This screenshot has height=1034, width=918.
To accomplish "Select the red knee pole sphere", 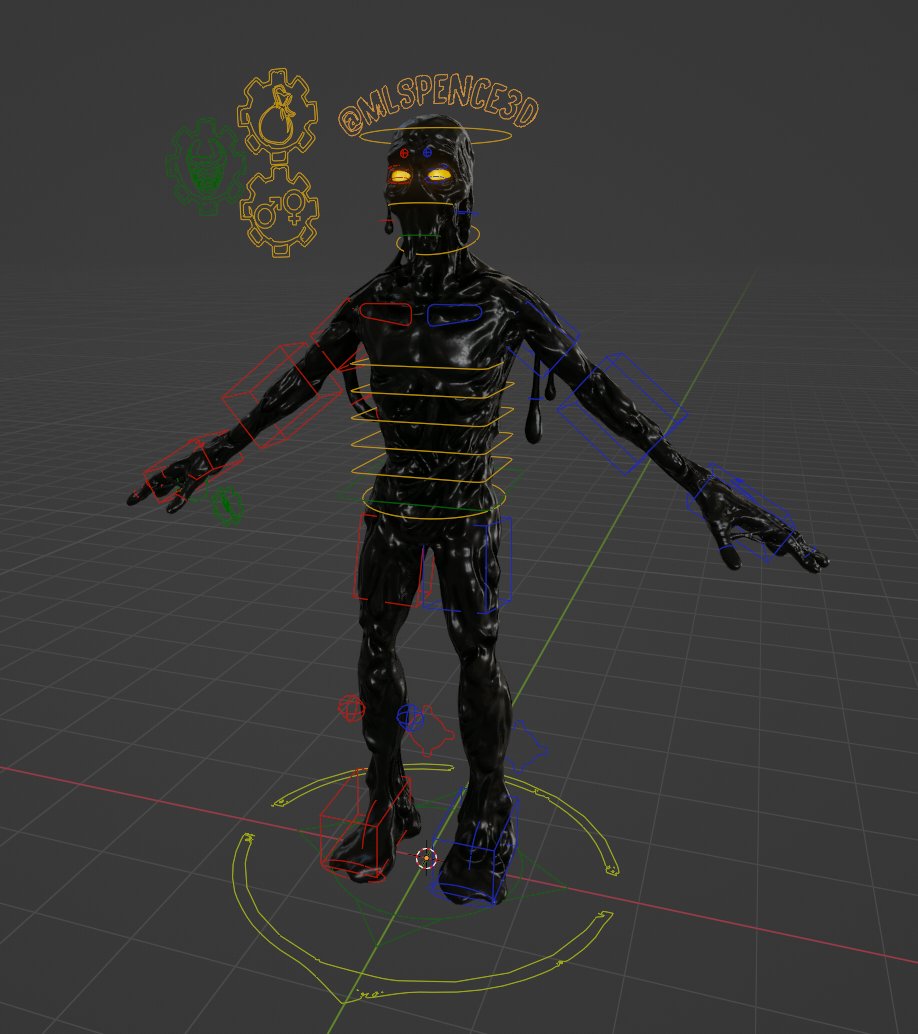I will [352, 708].
